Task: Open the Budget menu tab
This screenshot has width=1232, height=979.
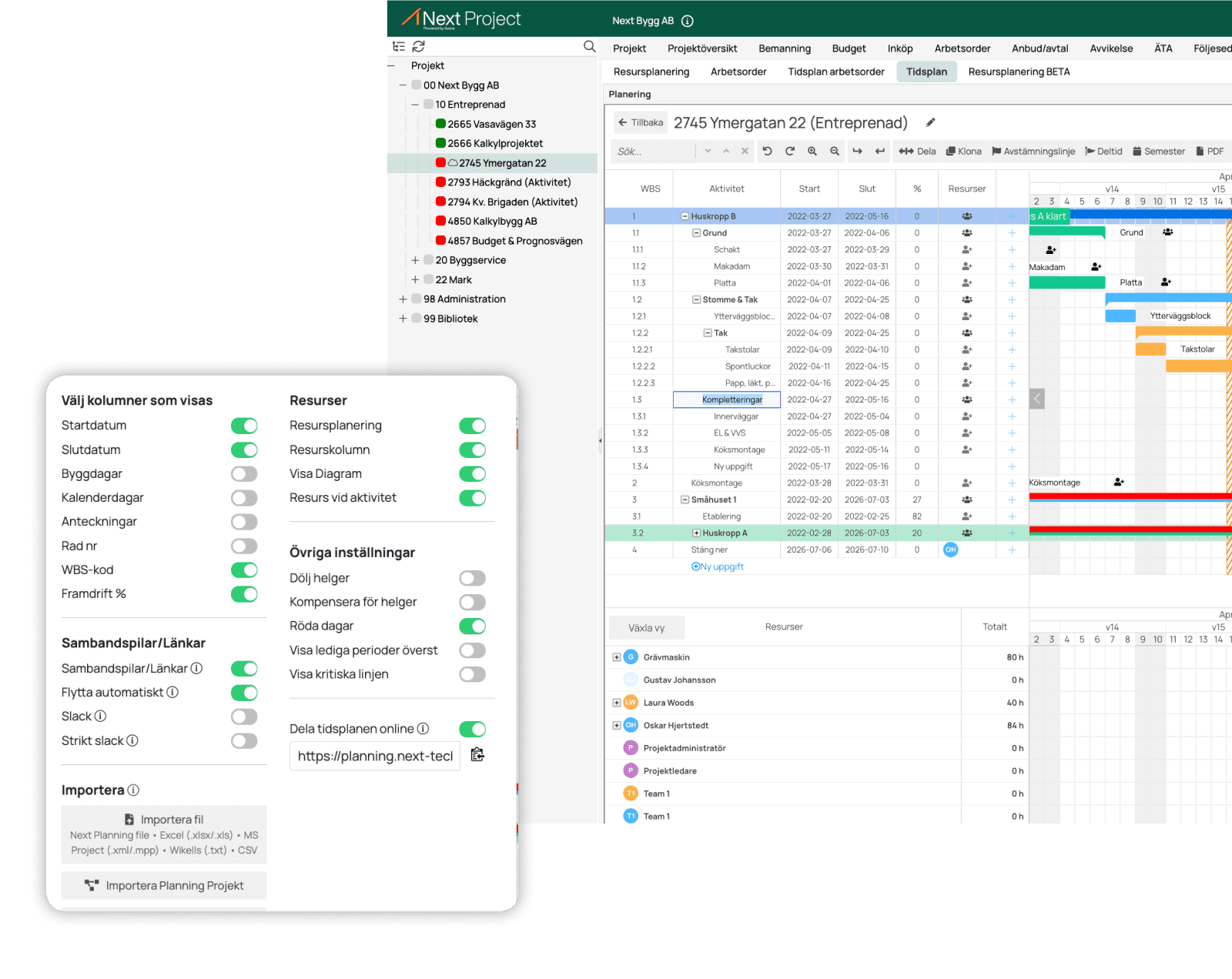Action: tap(849, 48)
